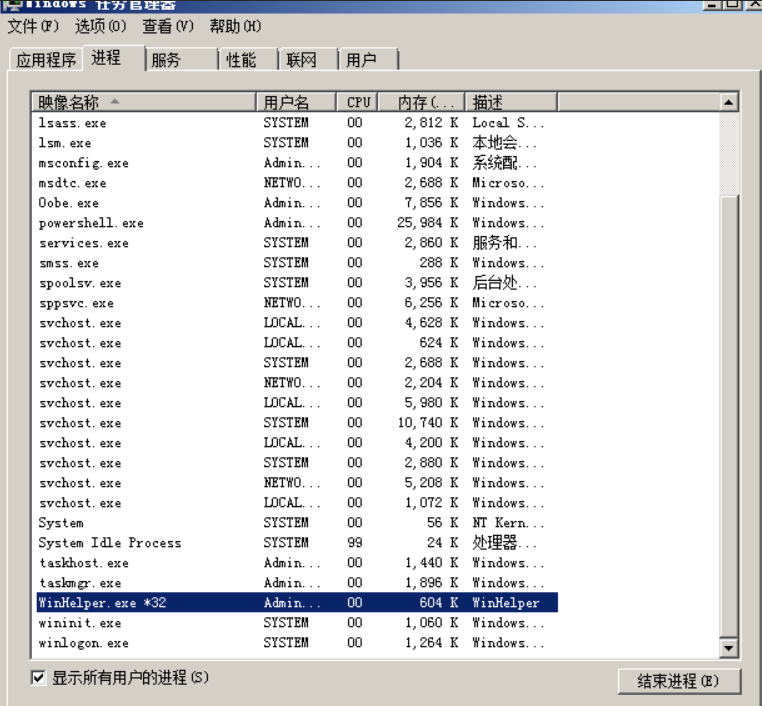Click svchost.exe row using 10,740 K

point(295,423)
